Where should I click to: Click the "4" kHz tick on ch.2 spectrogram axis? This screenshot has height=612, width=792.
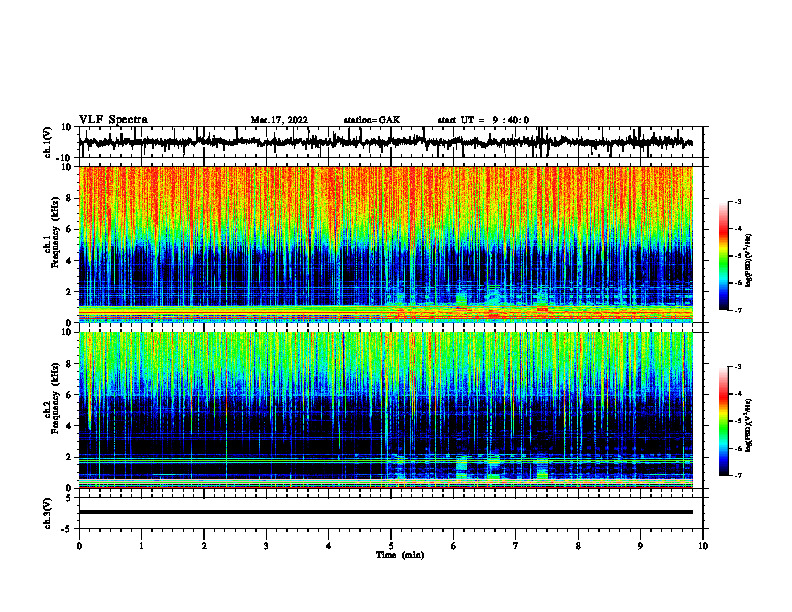click(70, 426)
